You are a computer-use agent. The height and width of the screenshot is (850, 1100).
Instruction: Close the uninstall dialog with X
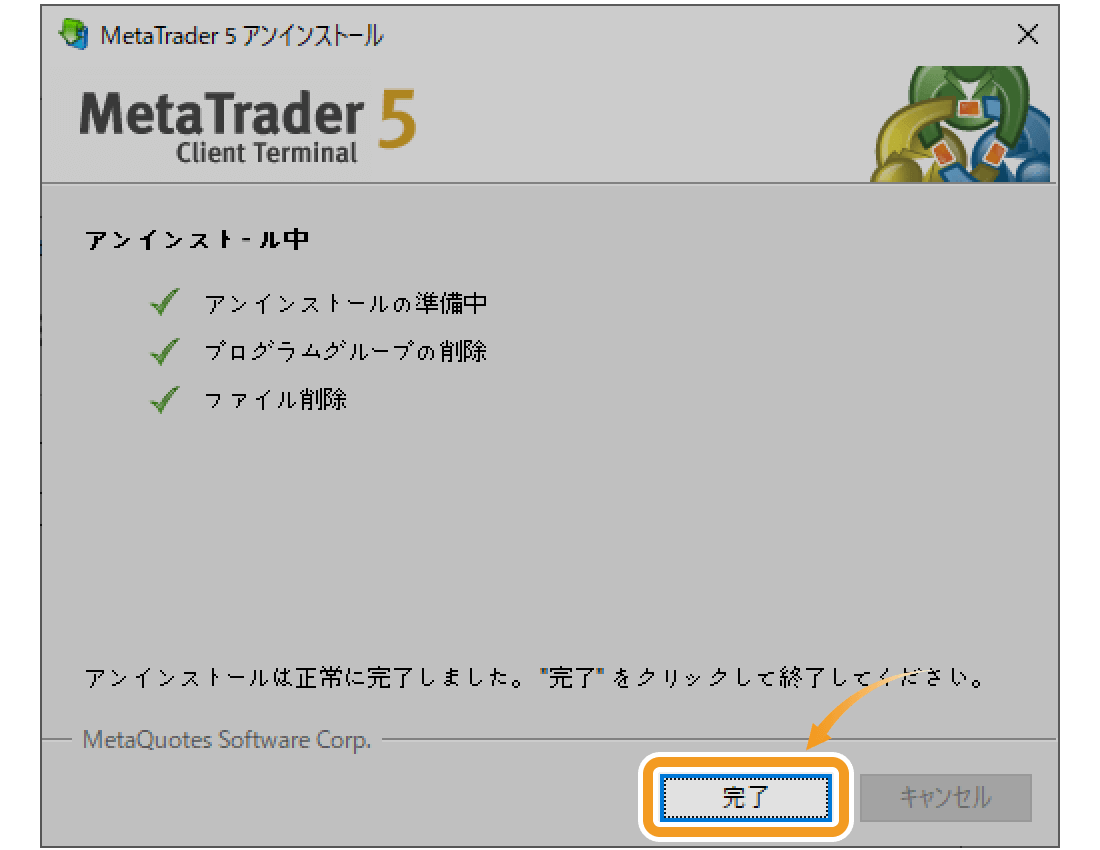1026,35
